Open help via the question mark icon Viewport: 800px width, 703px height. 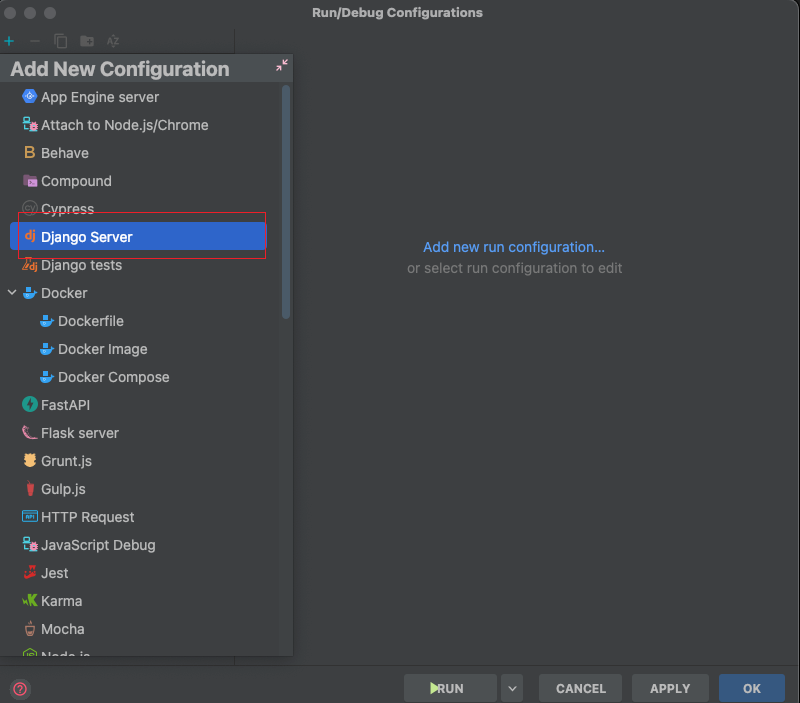coord(20,689)
